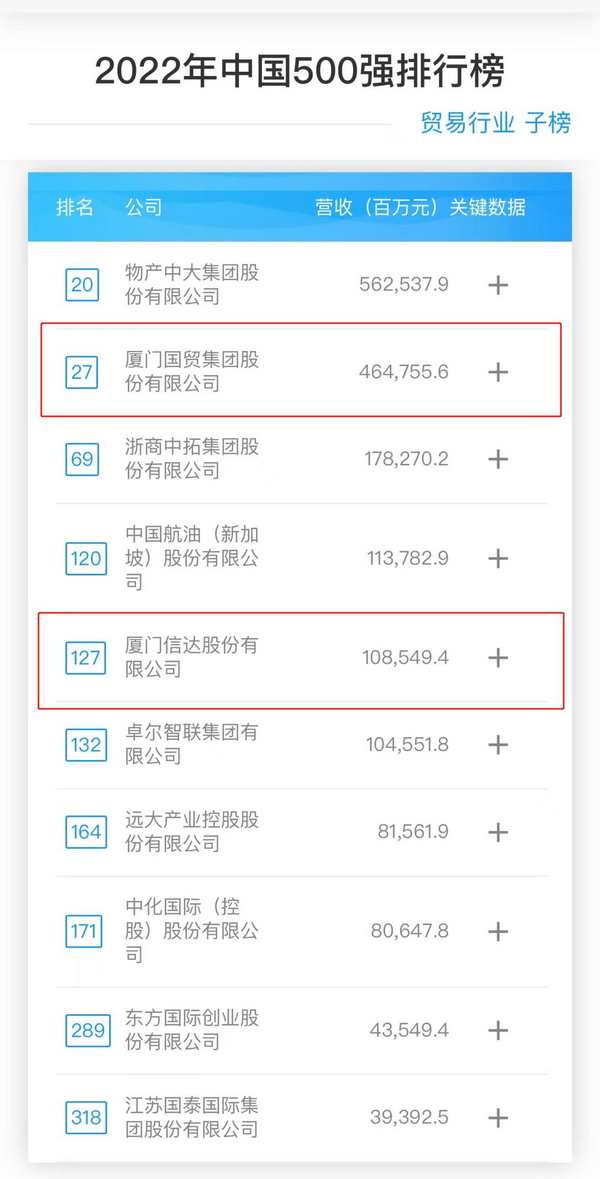Screen dimensions: 600x1179
Task: Expand key data for 东方国际创业
Action: pos(497,1030)
